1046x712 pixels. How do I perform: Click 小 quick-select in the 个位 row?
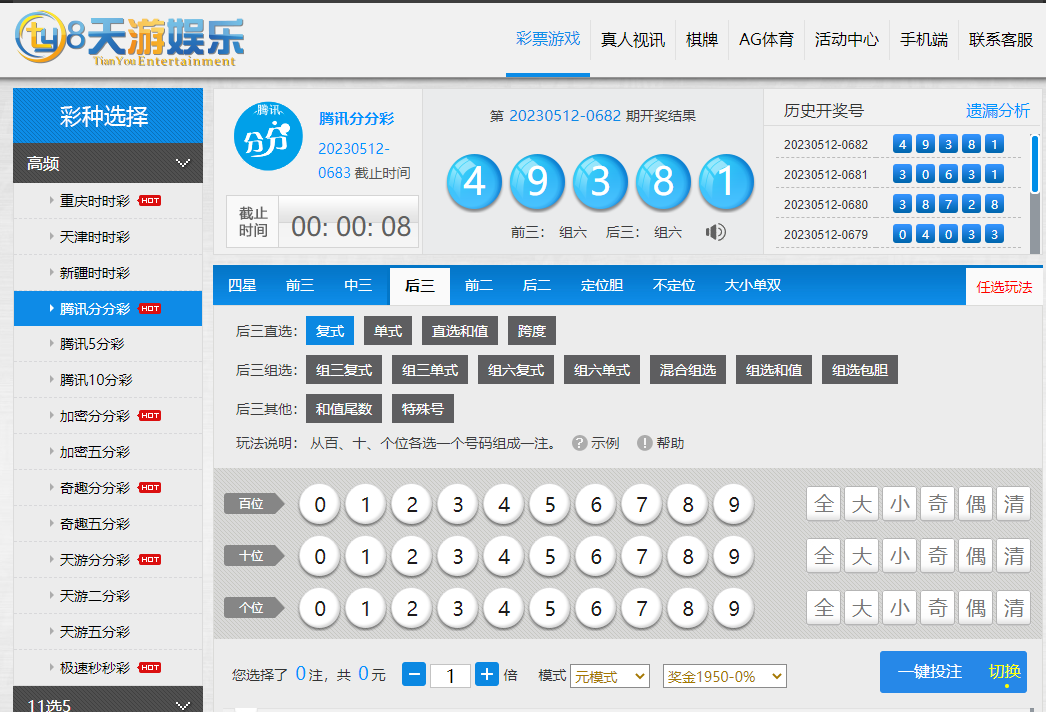[900, 607]
